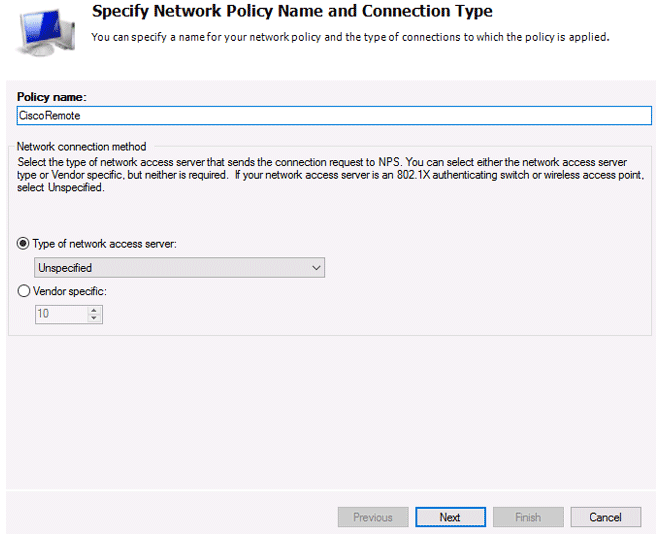Select the Vendor specific radio button
The height and width of the screenshot is (543, 664).
tap(24, 291)
